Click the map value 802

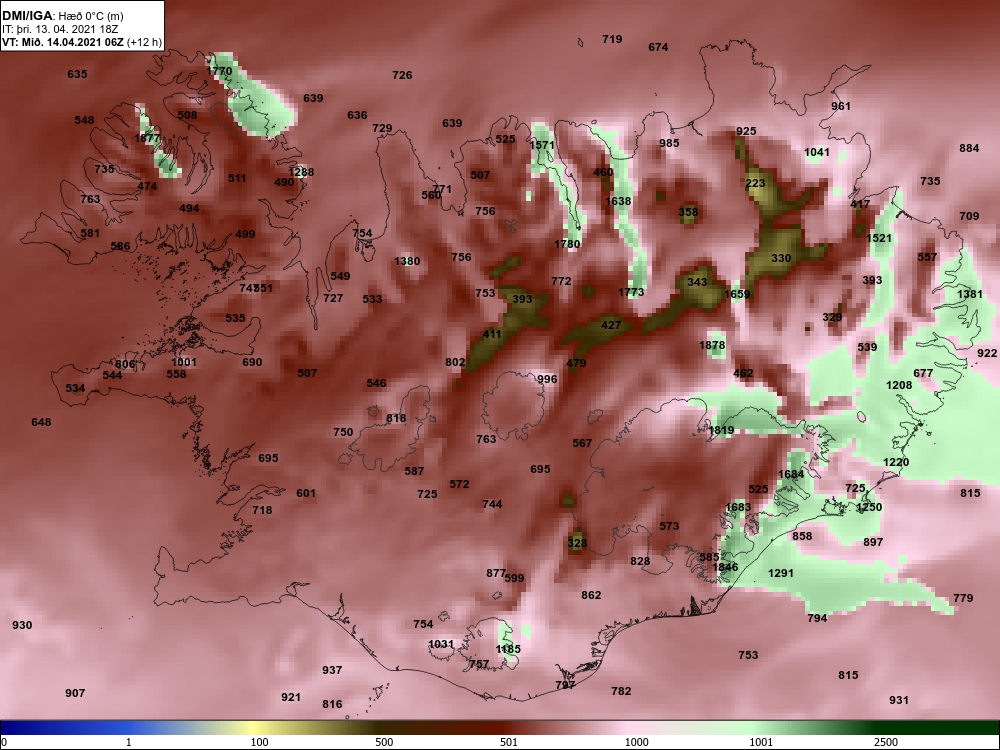point(455,362)
